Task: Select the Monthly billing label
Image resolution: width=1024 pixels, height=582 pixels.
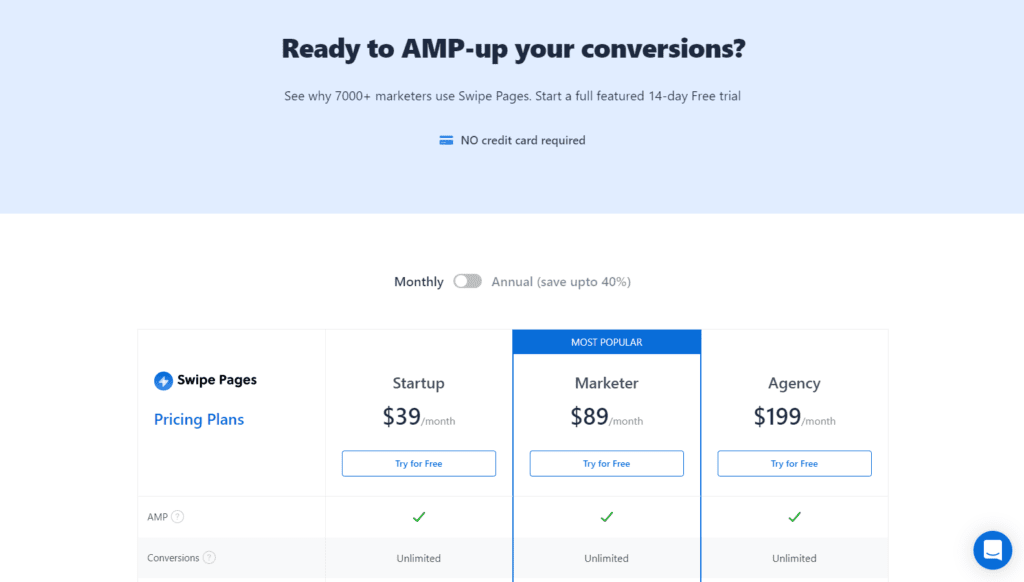Action: pyautogui.click(x=419, y=282)
